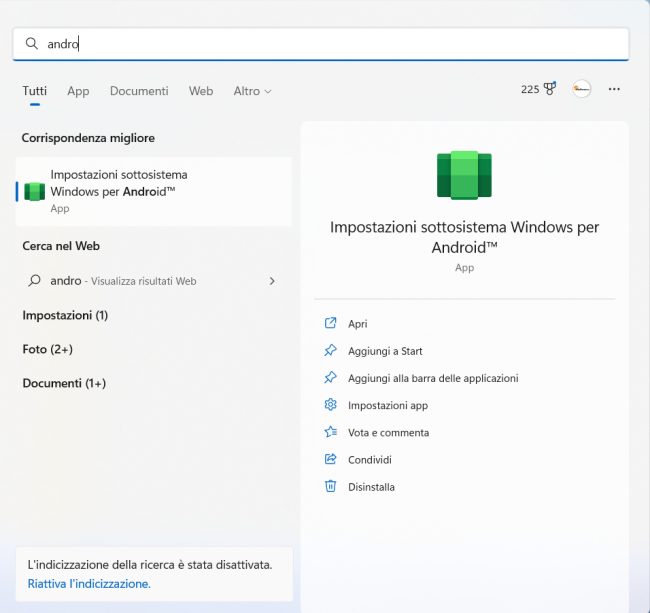
Task: Click the large Android subsystem app icon
Action: 464,175
